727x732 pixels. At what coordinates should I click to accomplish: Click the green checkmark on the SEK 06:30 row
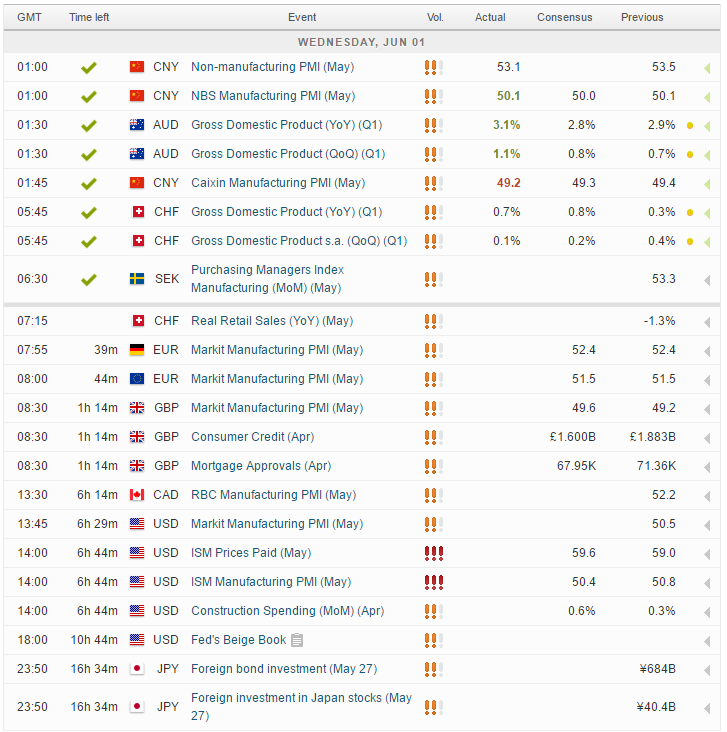click(x=89, y=280)
